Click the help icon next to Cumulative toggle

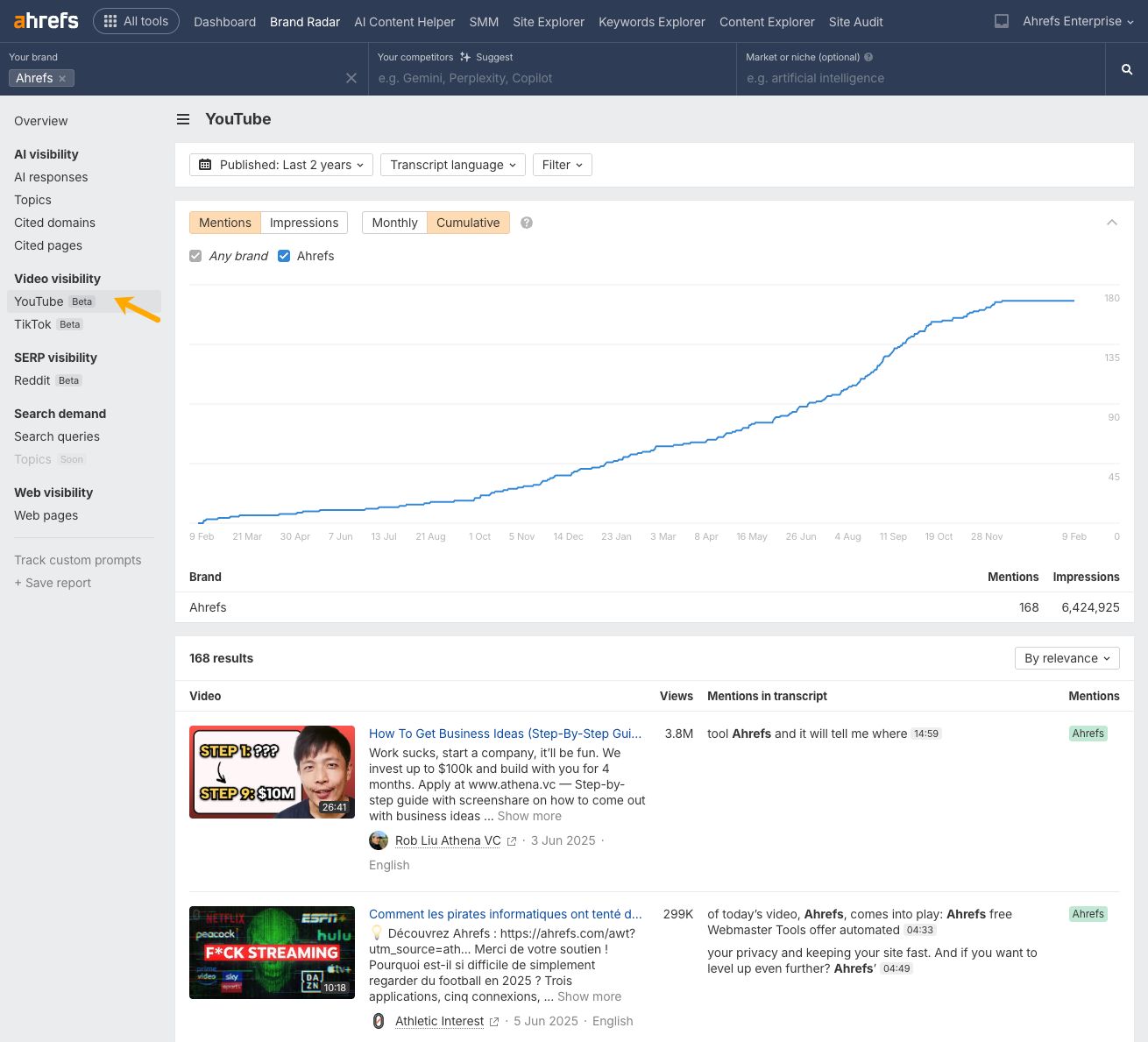(x=526, y=223)
